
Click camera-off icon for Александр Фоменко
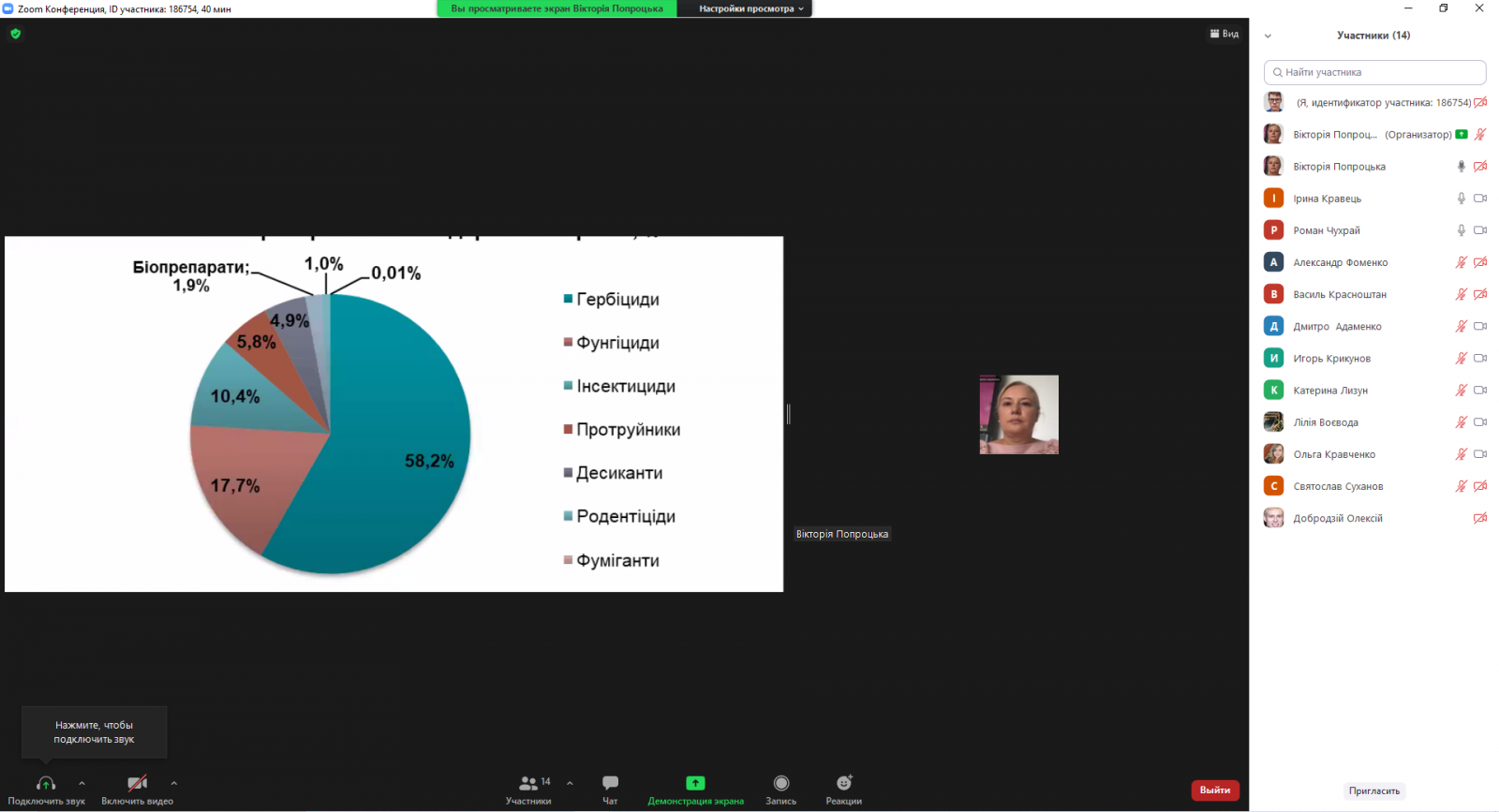[x=1480, y=262]
